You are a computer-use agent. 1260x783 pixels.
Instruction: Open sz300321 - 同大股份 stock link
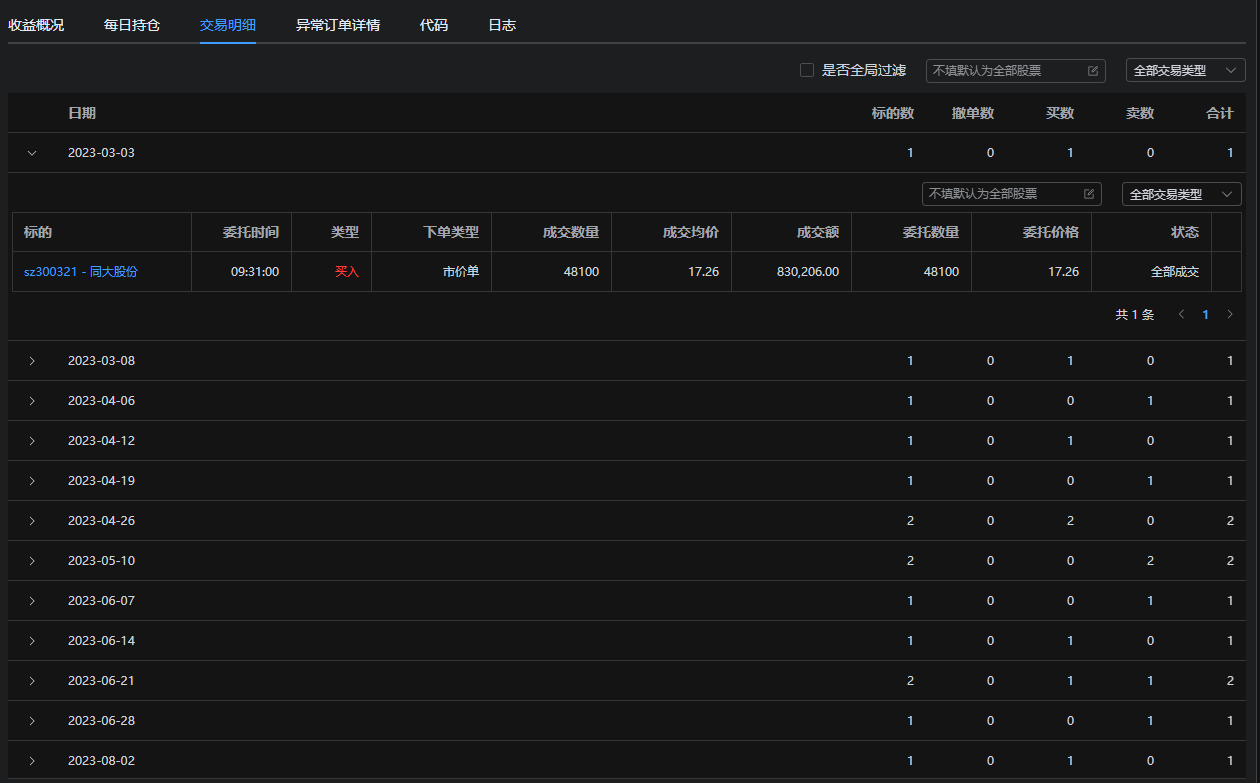(x=81, y=272)
